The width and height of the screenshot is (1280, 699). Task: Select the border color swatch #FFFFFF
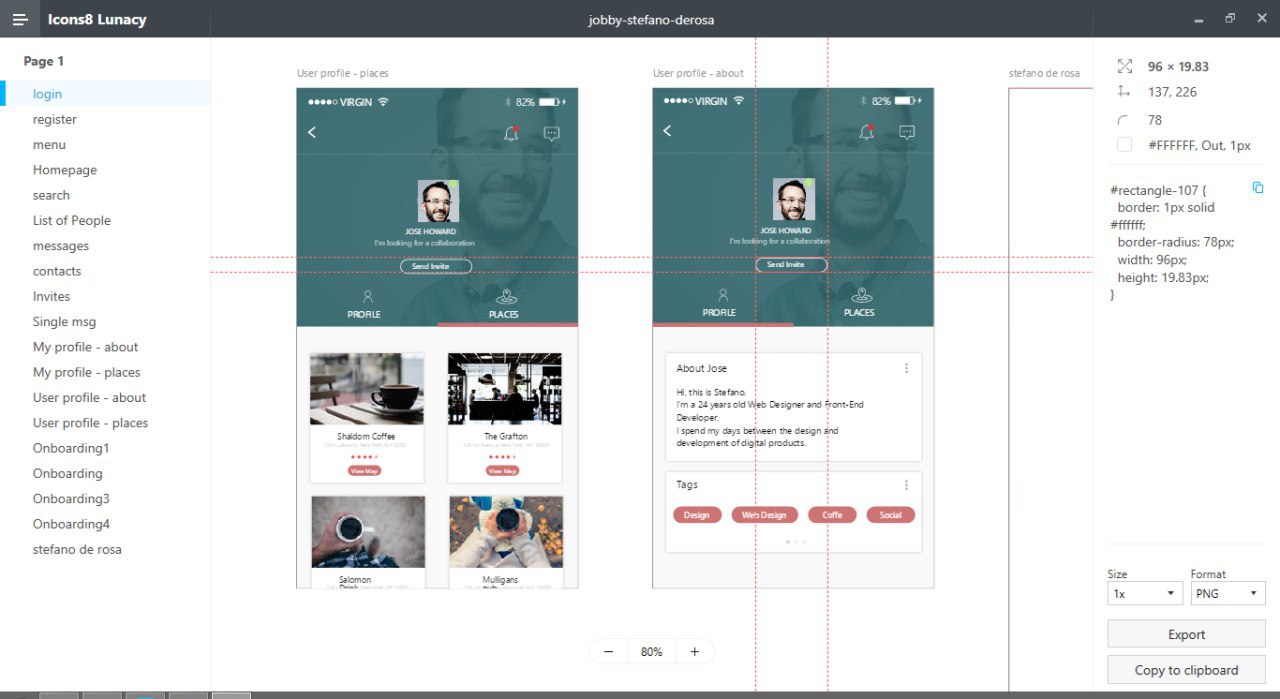tap(1124, 145)
